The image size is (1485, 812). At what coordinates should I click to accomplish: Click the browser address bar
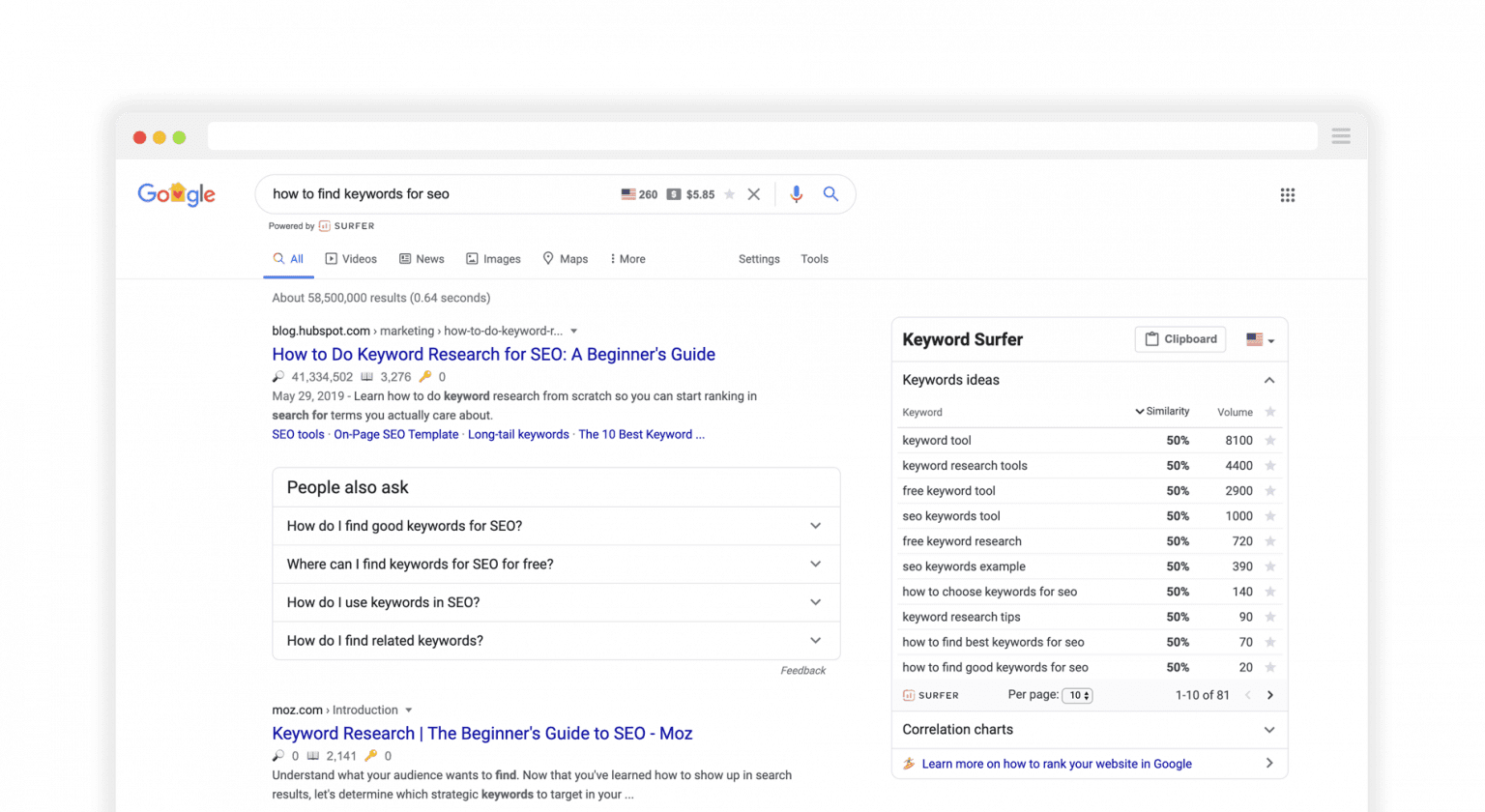pos(763,136)
